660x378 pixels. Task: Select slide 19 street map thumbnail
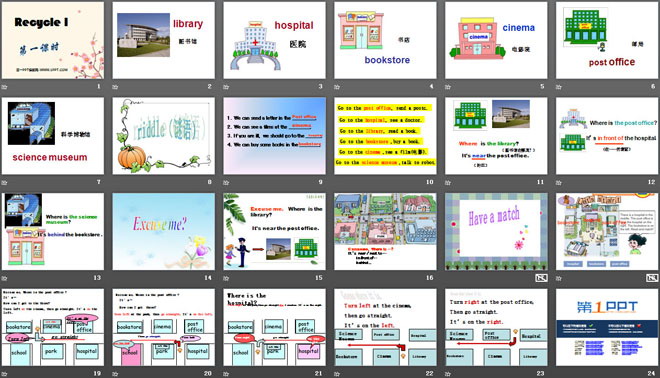click(x=53, y=327)
